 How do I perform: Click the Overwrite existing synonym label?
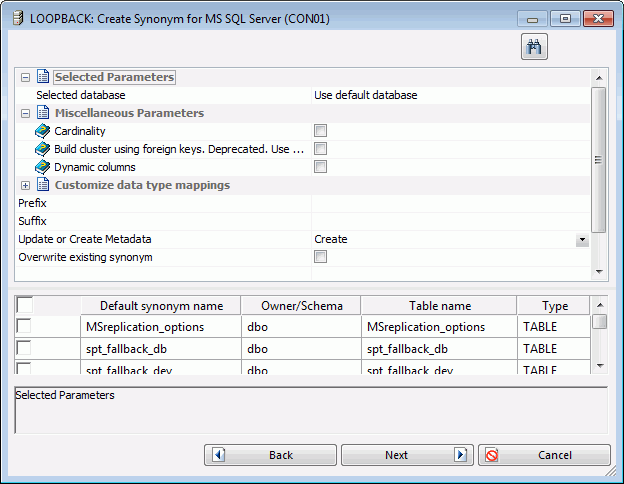click(x=85, y=257)
